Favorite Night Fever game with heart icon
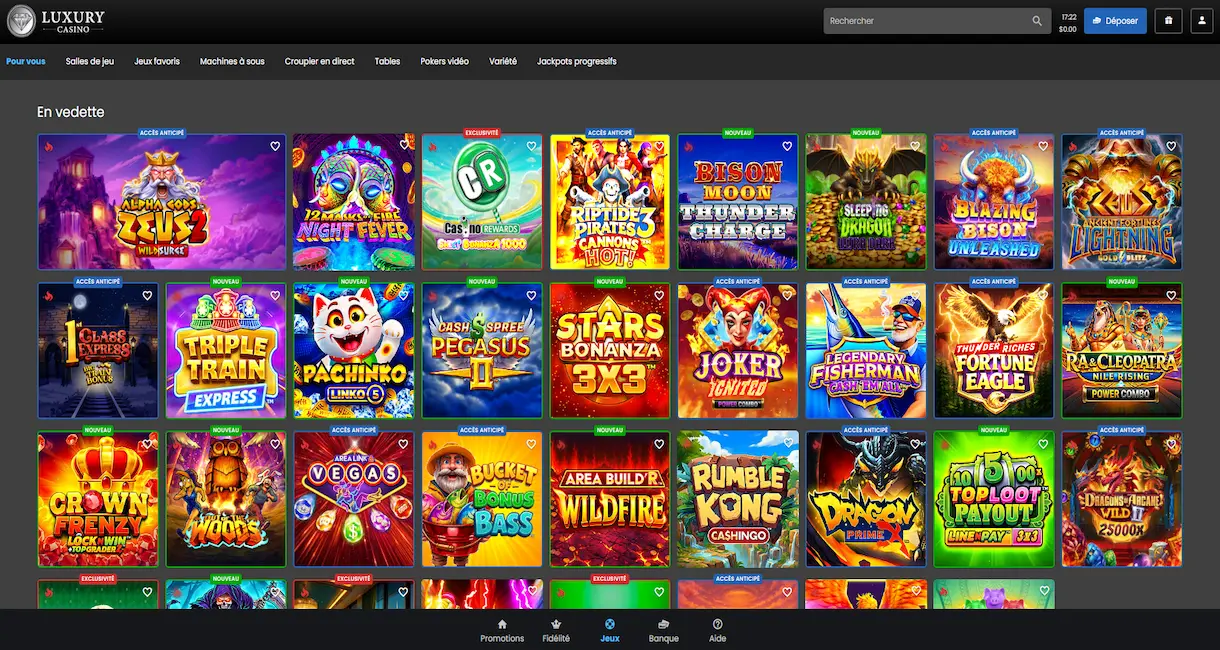 (403, 146)
